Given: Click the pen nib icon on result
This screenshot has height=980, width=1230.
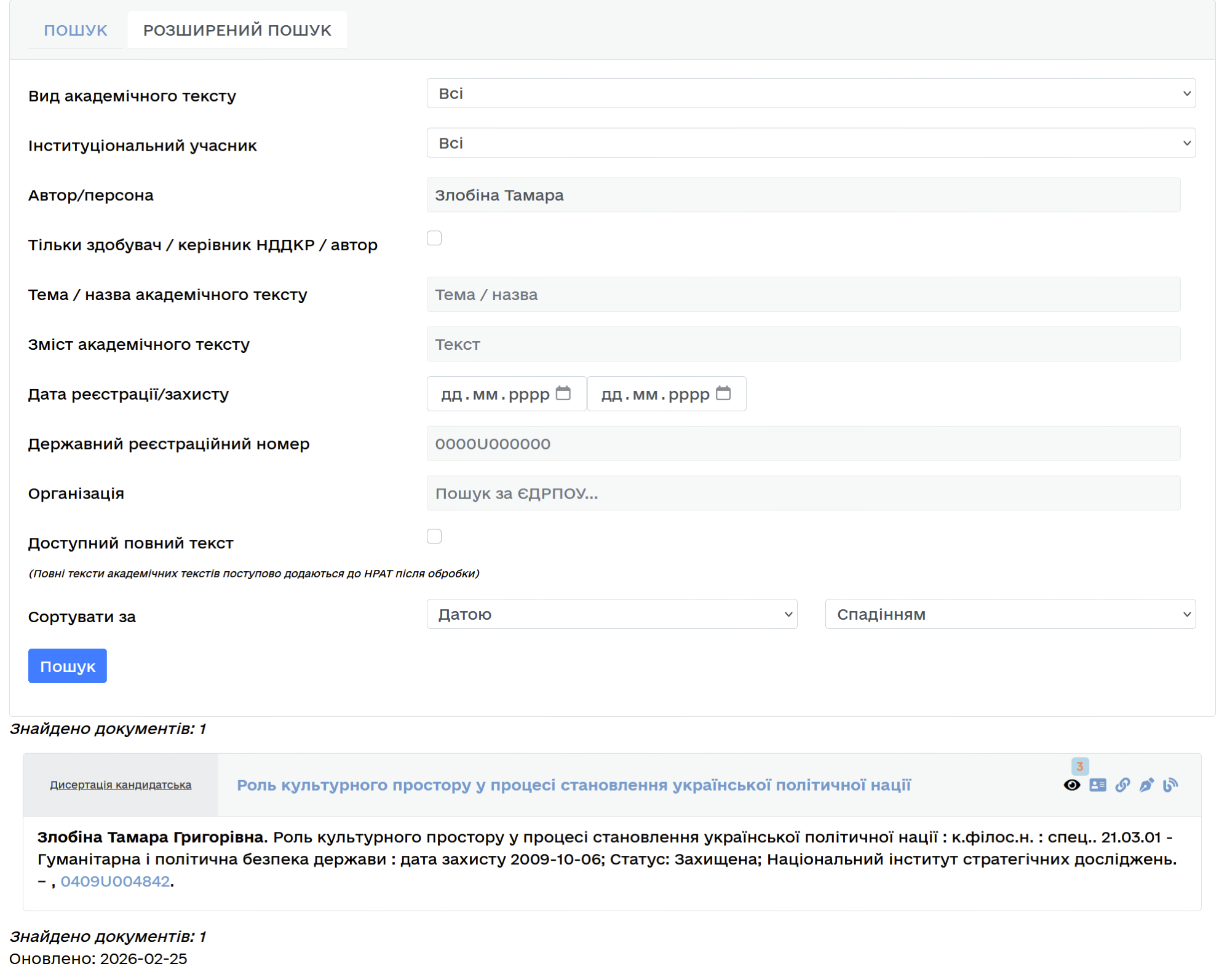Looking at the screenshot, I should point(1146,784).
